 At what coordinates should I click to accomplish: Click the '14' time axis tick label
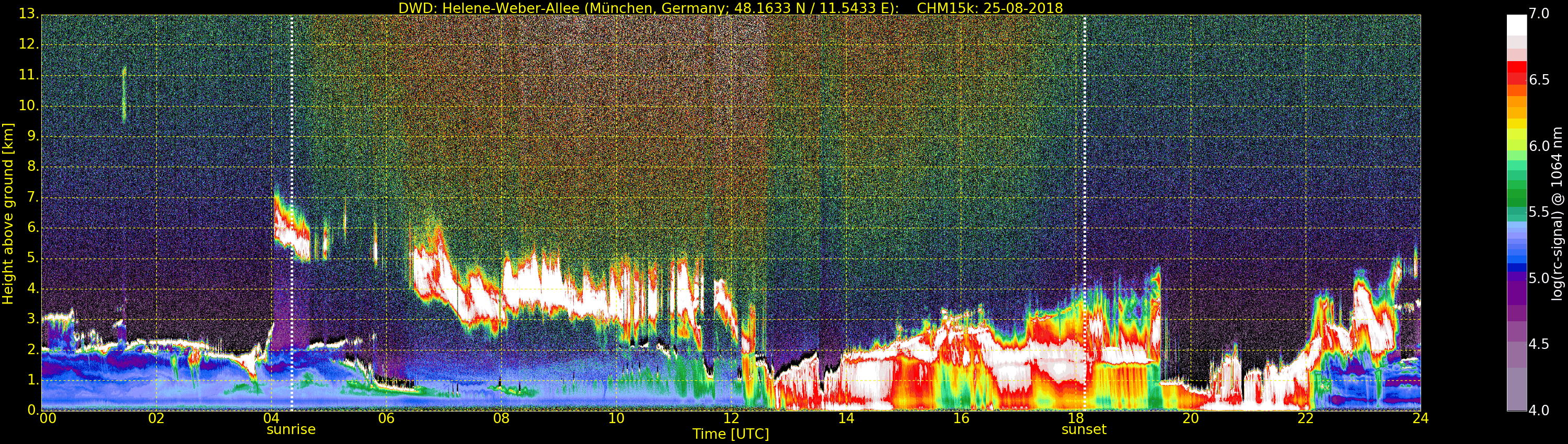846,418
